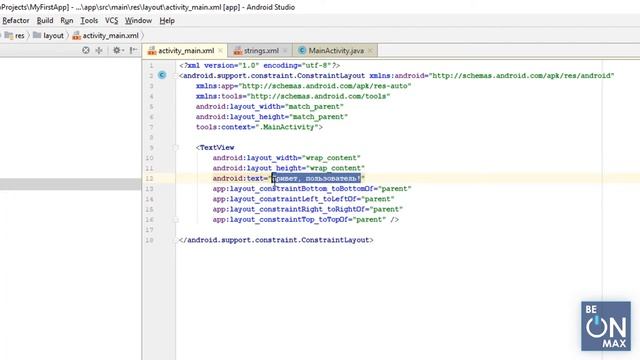
Task: Click the related class gutter icon on line 2
Action: 162,75
